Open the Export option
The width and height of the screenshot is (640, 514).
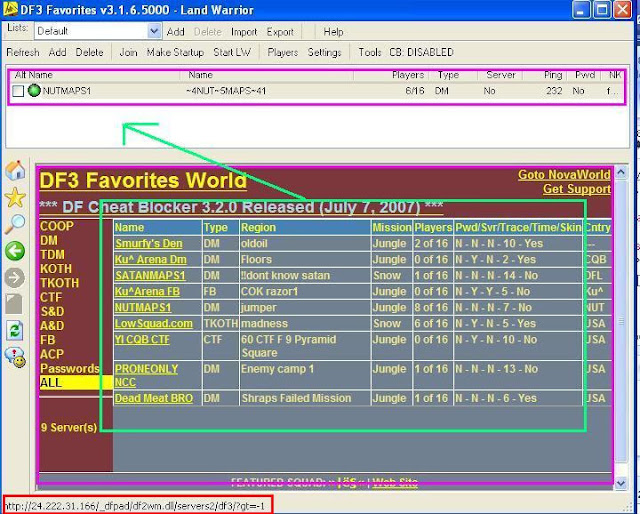pyautogui.click(x=280, y=32)
